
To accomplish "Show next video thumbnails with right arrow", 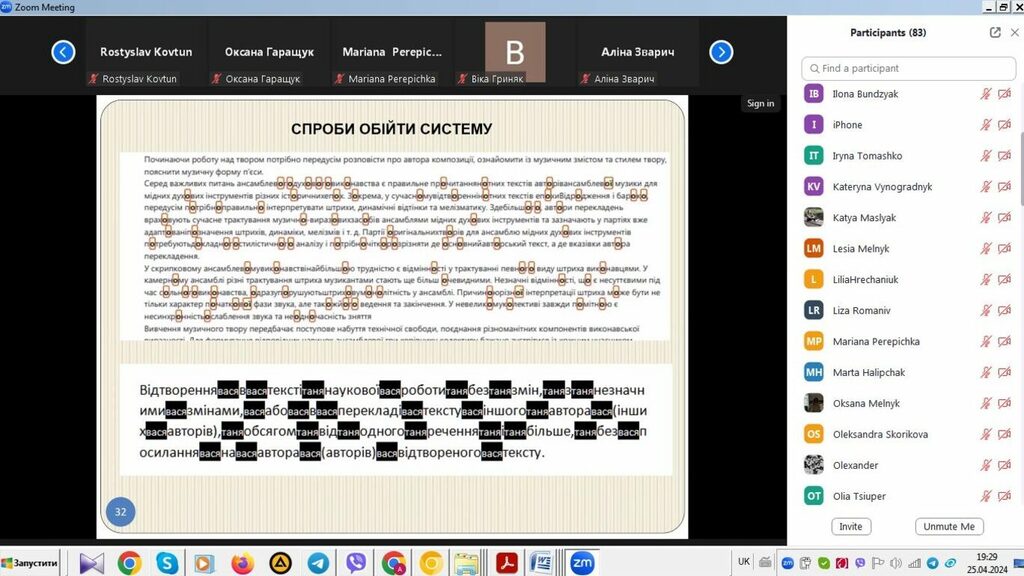I will click(721, 52).
